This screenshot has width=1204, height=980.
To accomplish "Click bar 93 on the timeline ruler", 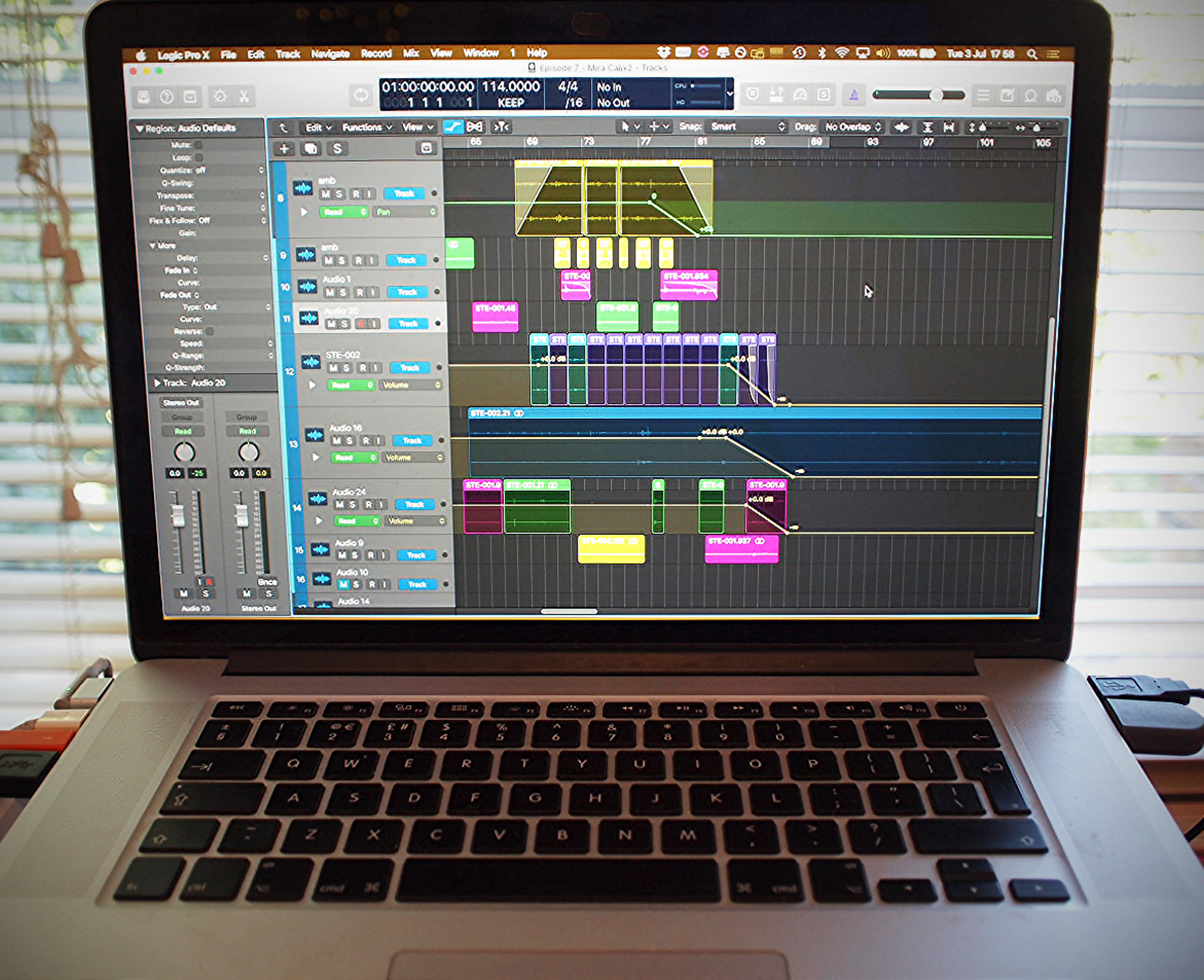I will pyautogui.click(x=872, y=143).
